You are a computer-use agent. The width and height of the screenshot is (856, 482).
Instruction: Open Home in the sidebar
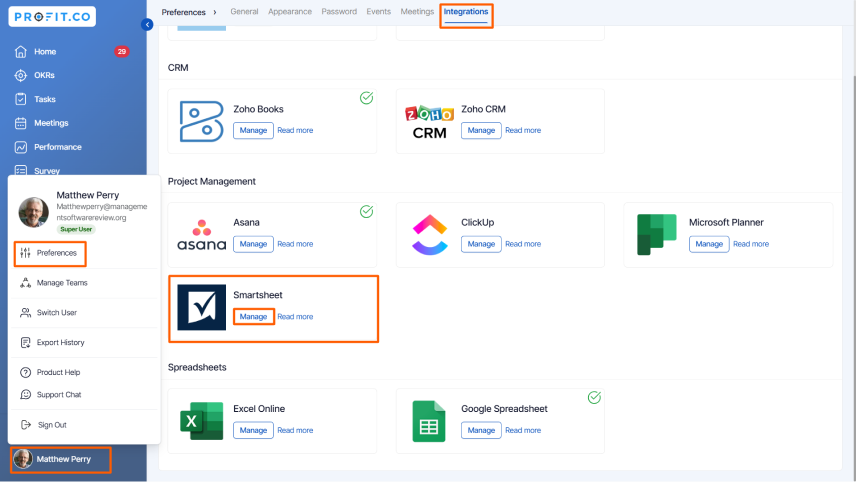click(x=45, y=51)
